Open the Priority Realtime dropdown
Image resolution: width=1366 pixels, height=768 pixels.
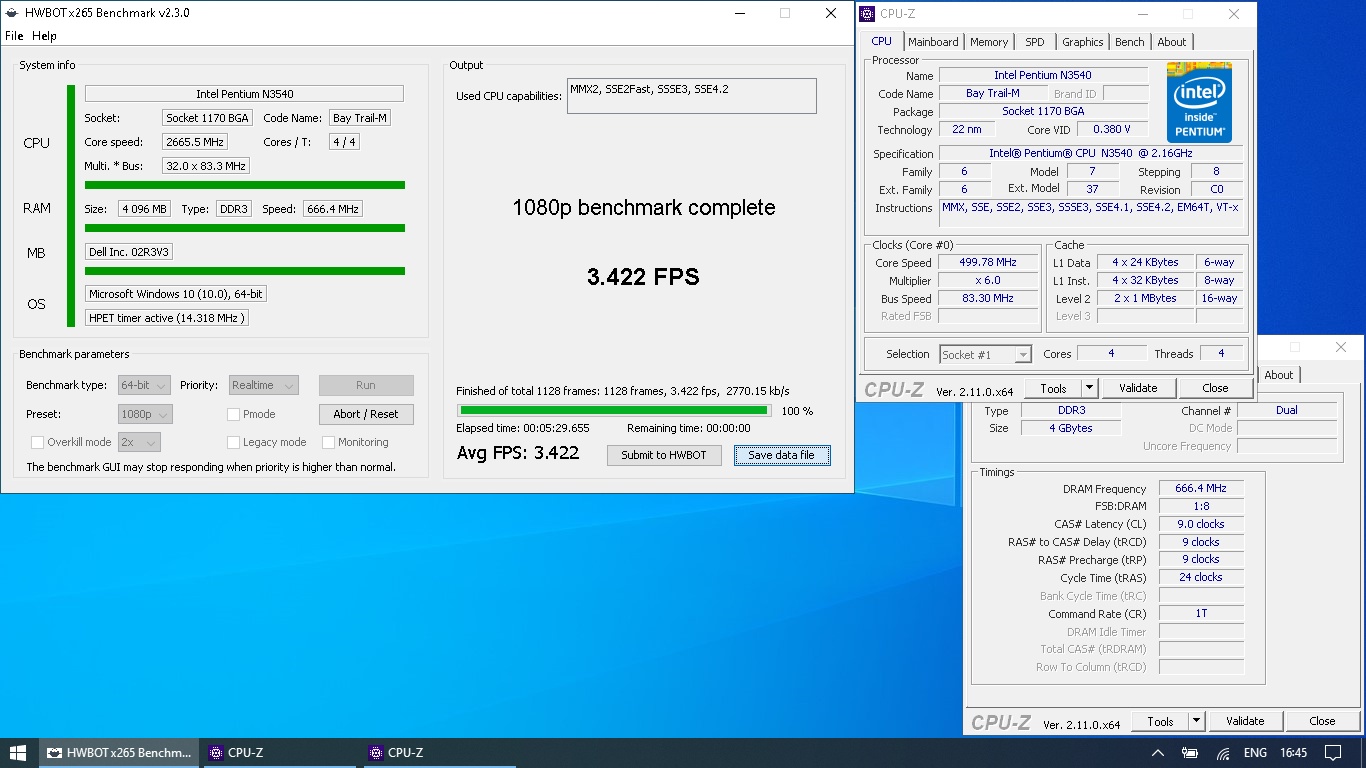coord(264,385)
